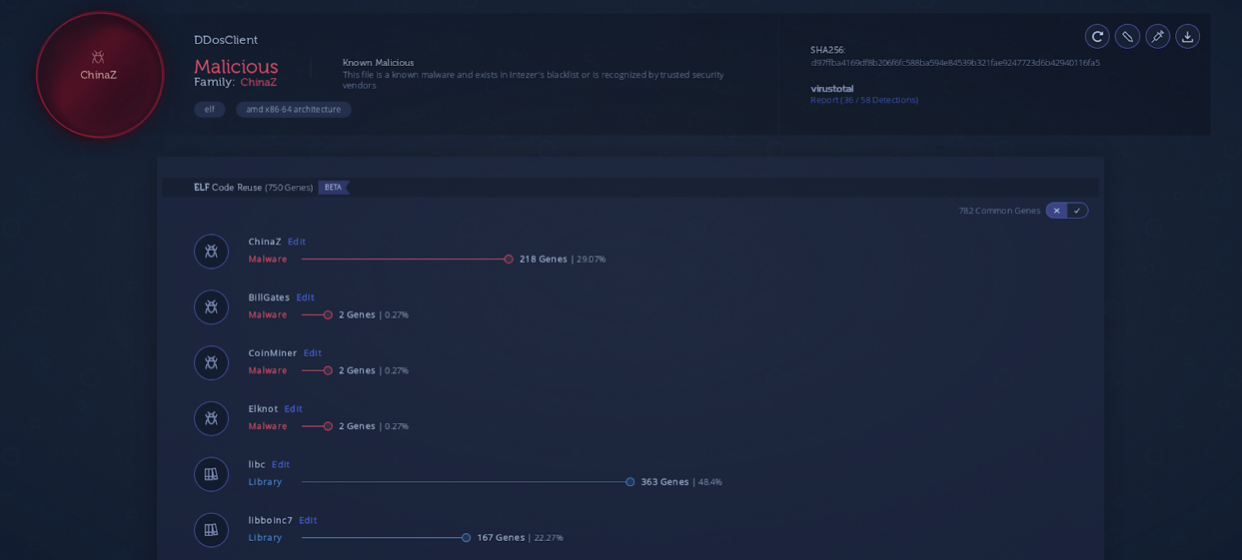
Task: Open the VirusTotal Report detections link
Action: point(864,100)
